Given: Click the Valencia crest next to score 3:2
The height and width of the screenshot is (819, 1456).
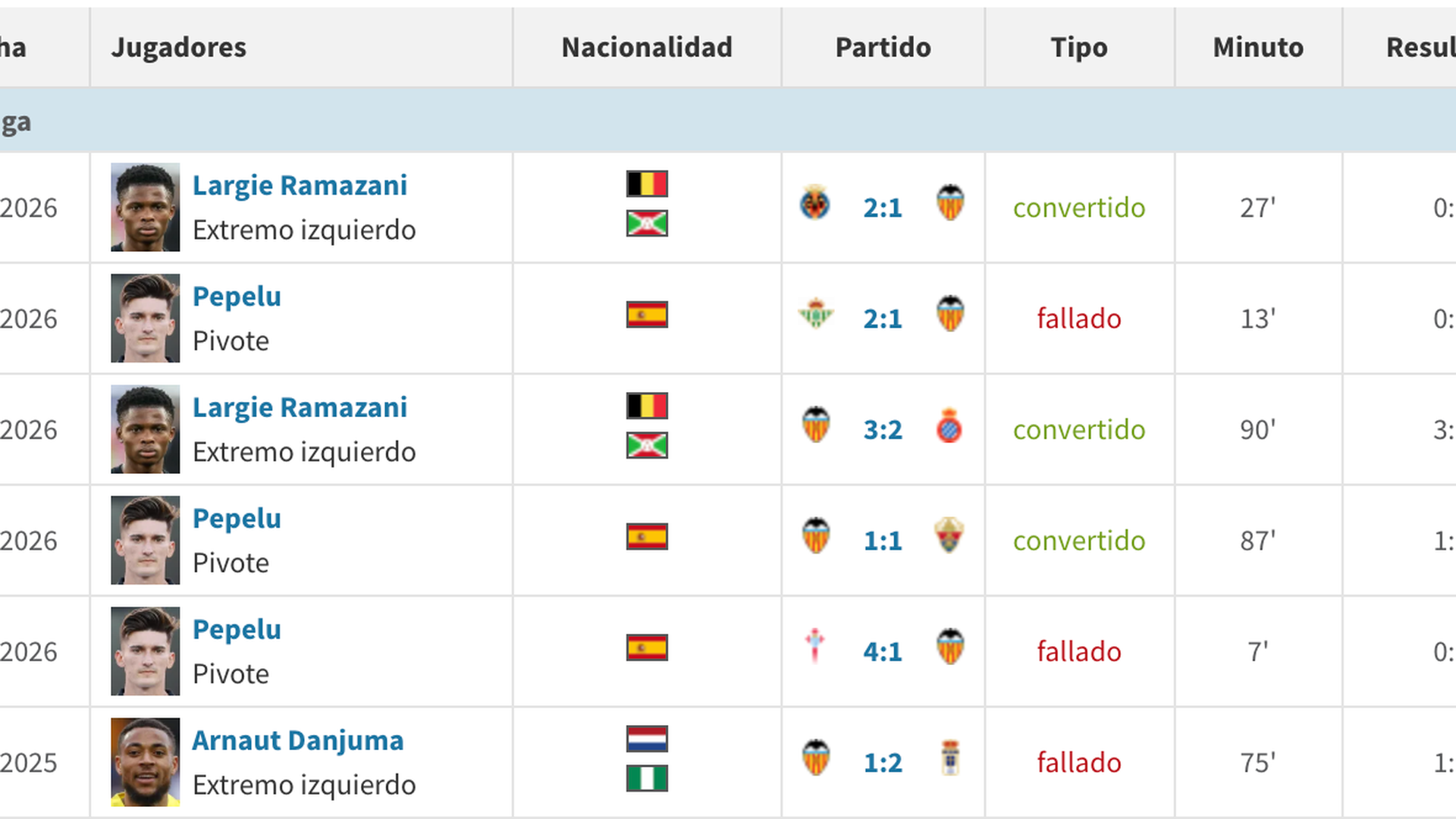Looking at the screenshot, I should (x=816, y=428).
